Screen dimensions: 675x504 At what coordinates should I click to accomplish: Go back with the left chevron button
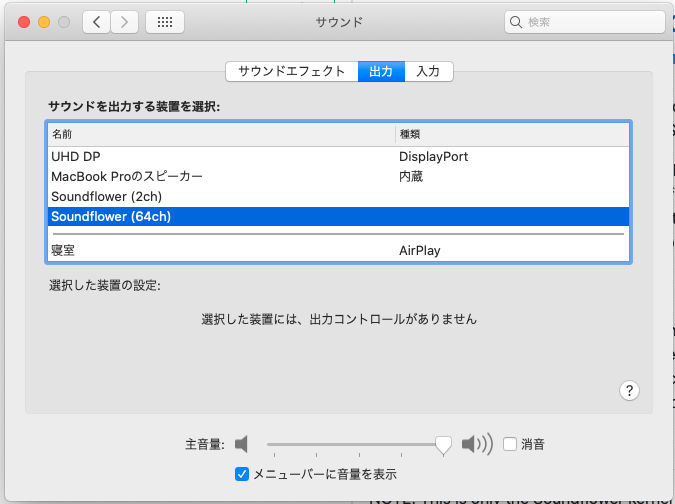[96, 22]
